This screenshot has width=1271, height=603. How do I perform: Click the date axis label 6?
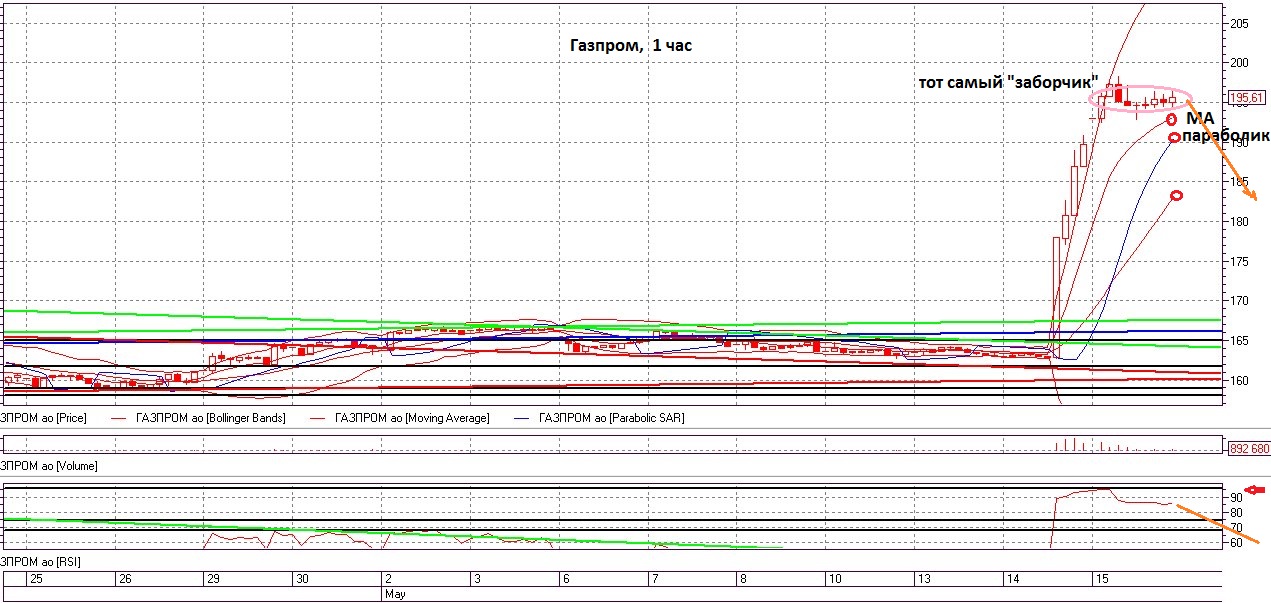tap(566, 579)
